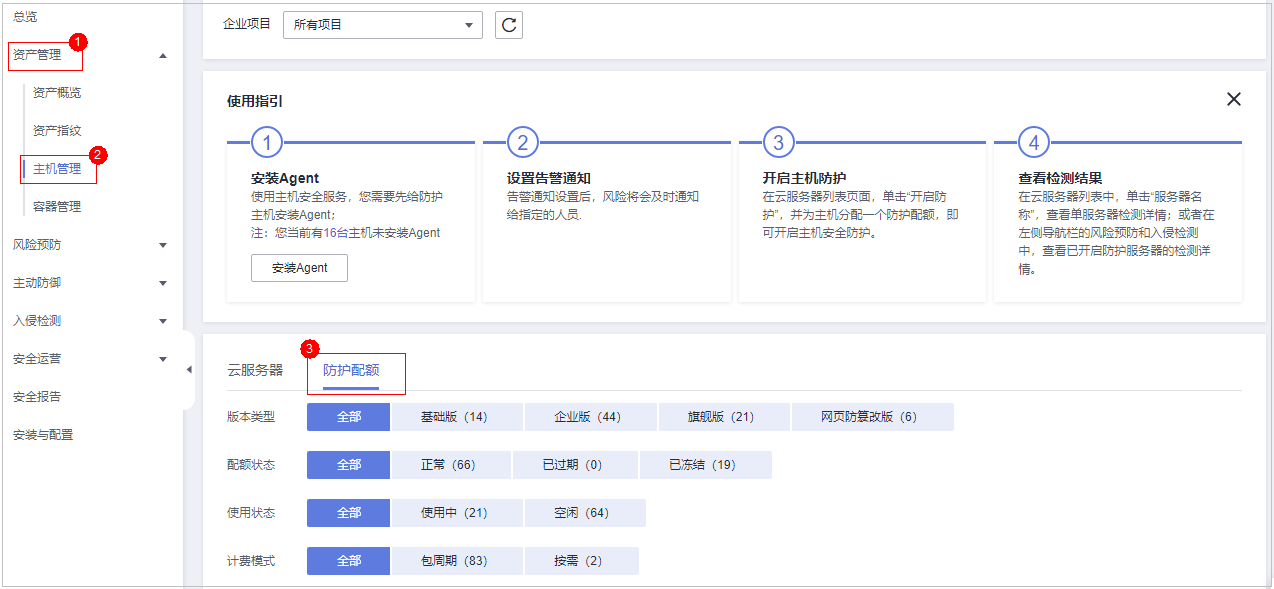Filter version type by 企业版 (44)
This screenshot has height=589, width=1274.
pos(590,417)
